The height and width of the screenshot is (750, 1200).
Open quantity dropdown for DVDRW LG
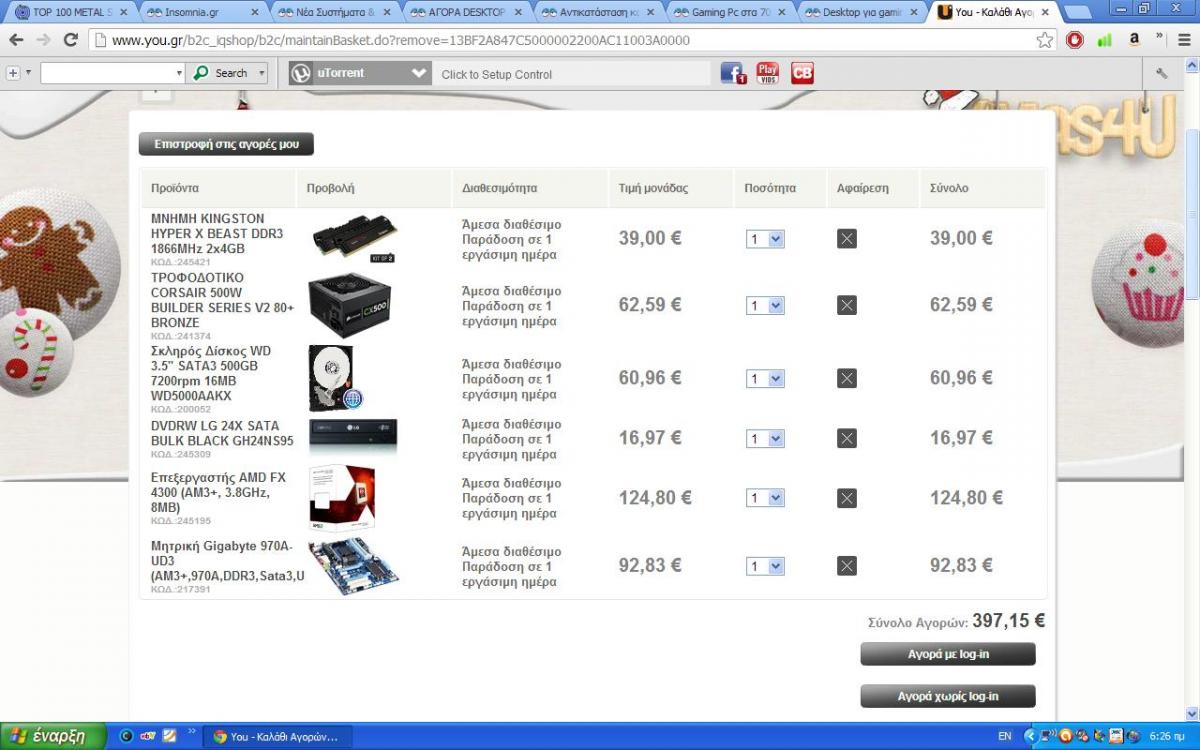click(765, 438)
